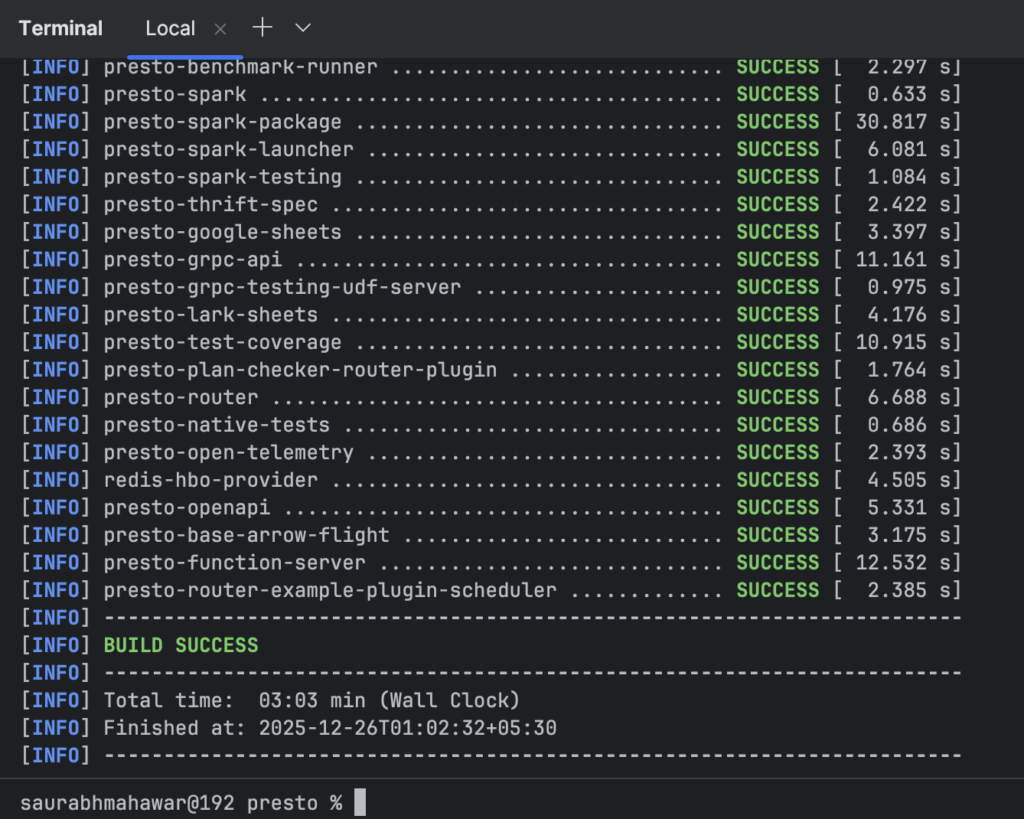Click the presto-spark-package module line
1024x819 pixels.
223,122
